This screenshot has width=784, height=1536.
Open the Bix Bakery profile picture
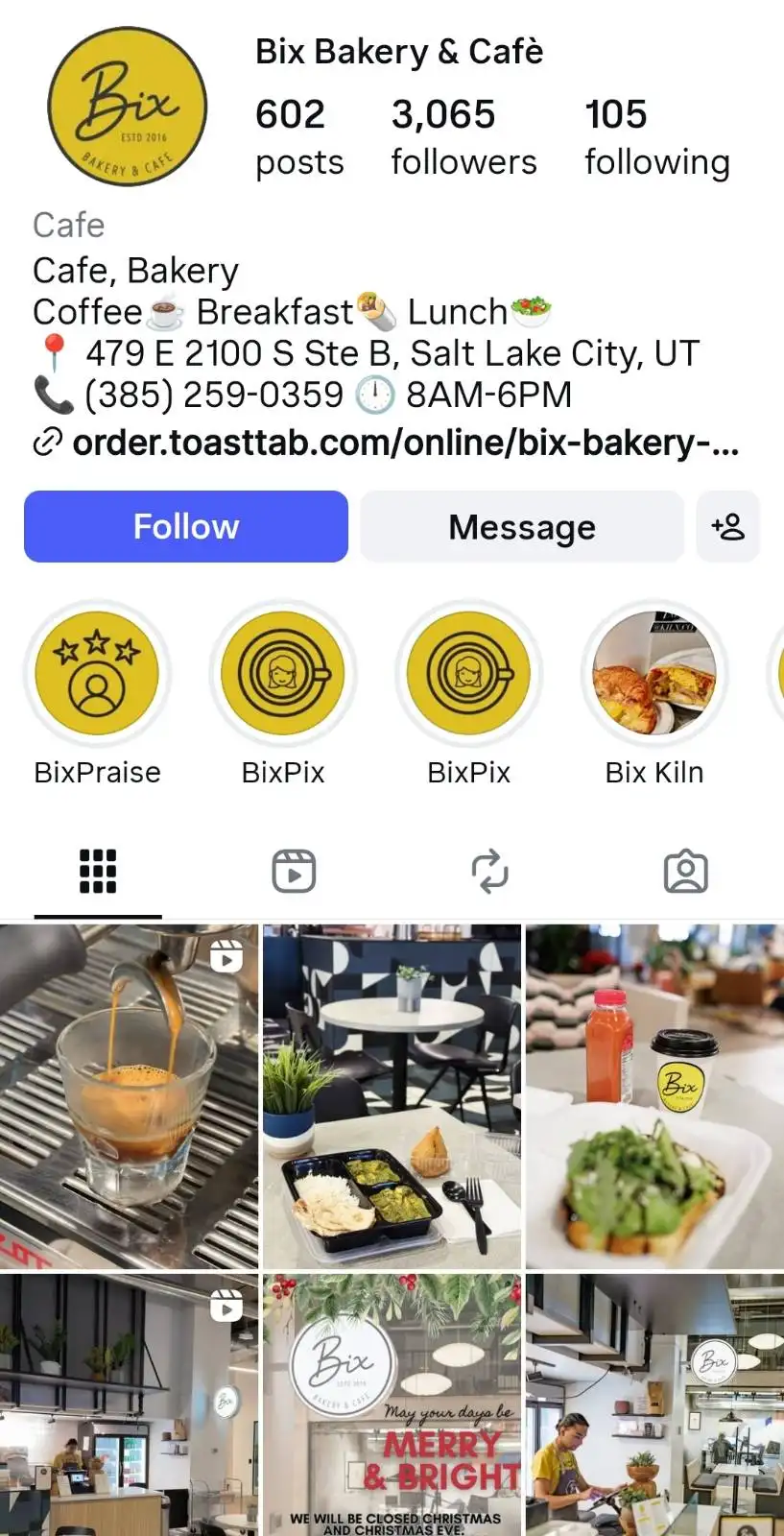tap(127, 107)
